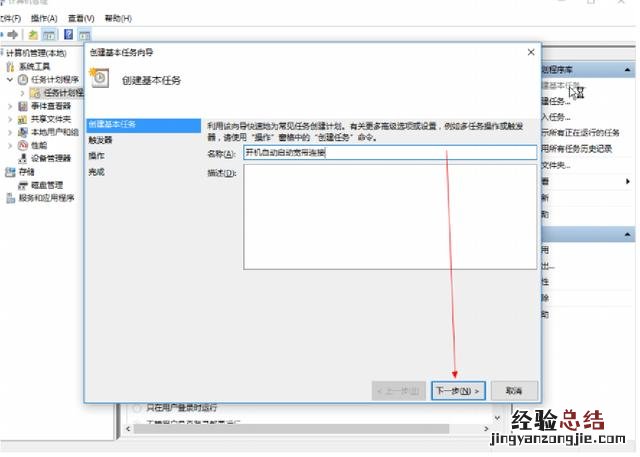The height and width of the screenshot is (457, 640).
Task: Expand the 本地用户和组 tree node
Action: coord(10,133)
